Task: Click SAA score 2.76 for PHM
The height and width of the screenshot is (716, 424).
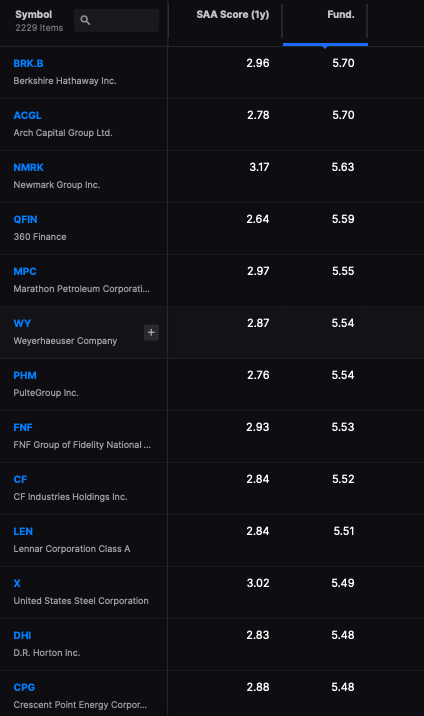Action: coord(258,376)
